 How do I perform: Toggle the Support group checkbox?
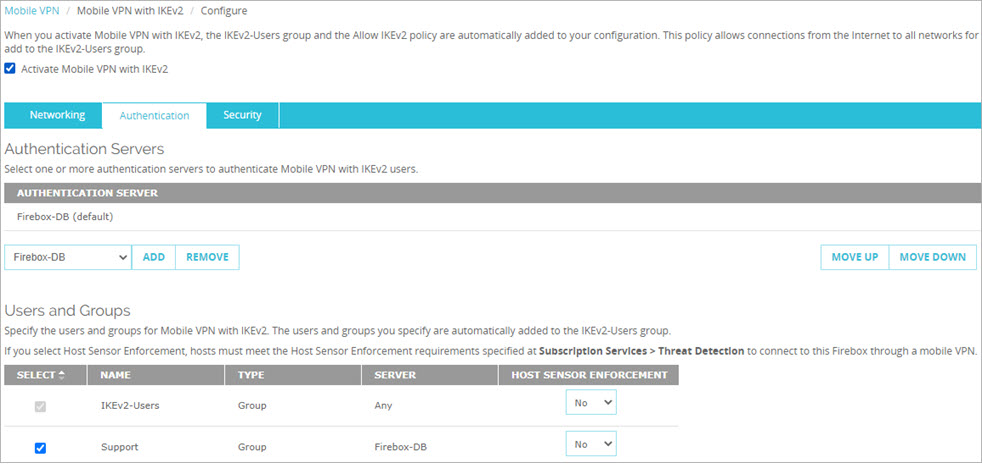tap(40, 447)
